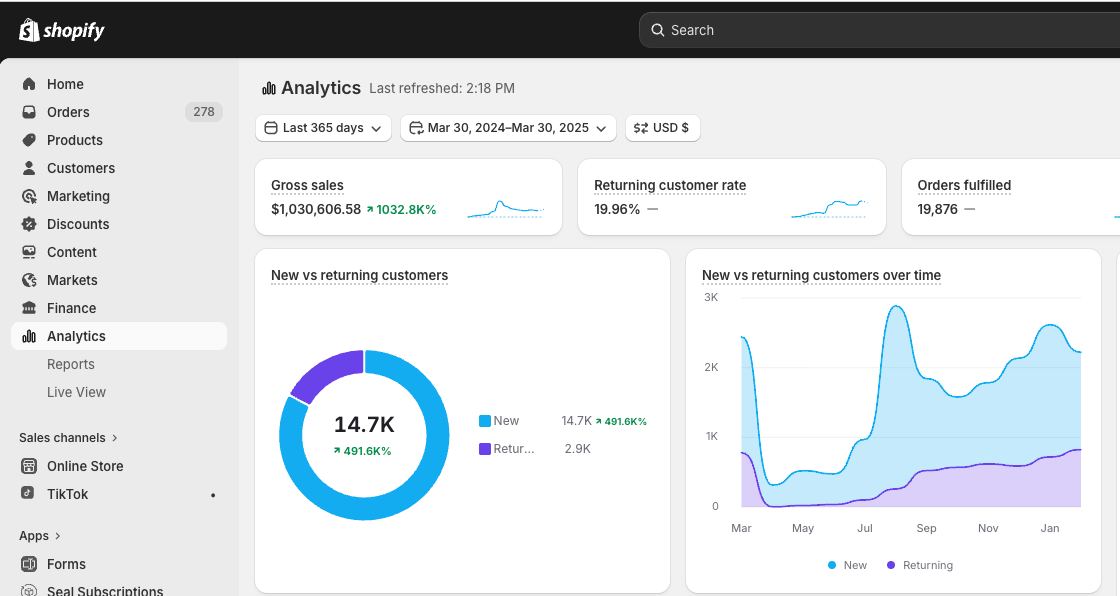
Task: Click the Home house icon
Action: (x=29, y=84)
